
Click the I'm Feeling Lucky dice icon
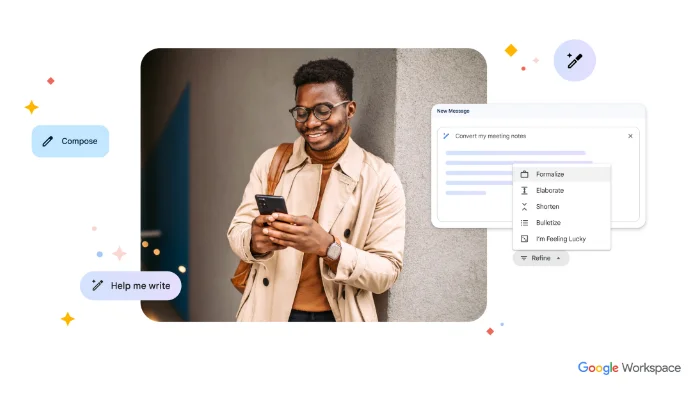pyautogui.click(x=525, y=239)
